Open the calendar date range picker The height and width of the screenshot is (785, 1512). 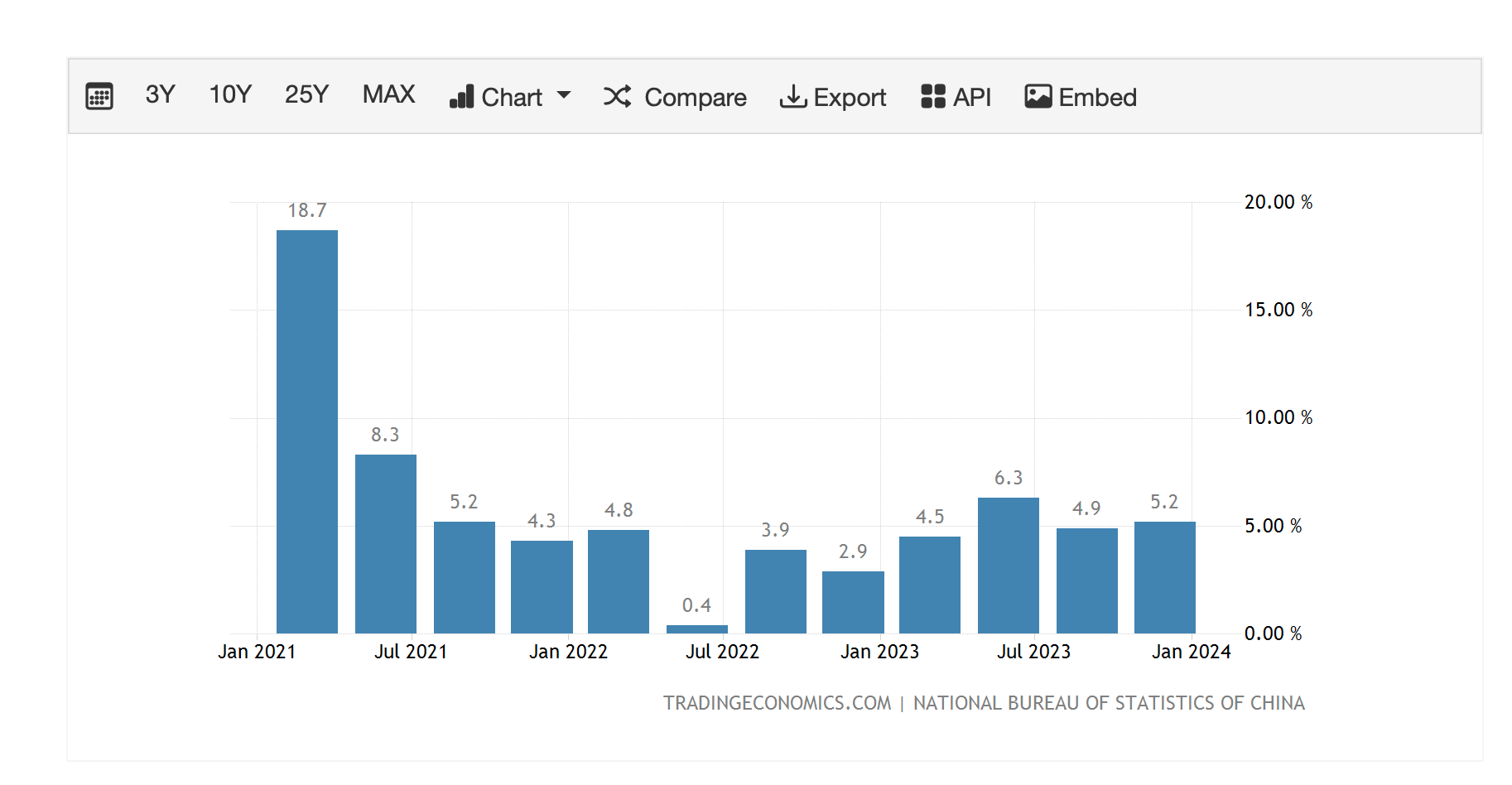[99, 97]
